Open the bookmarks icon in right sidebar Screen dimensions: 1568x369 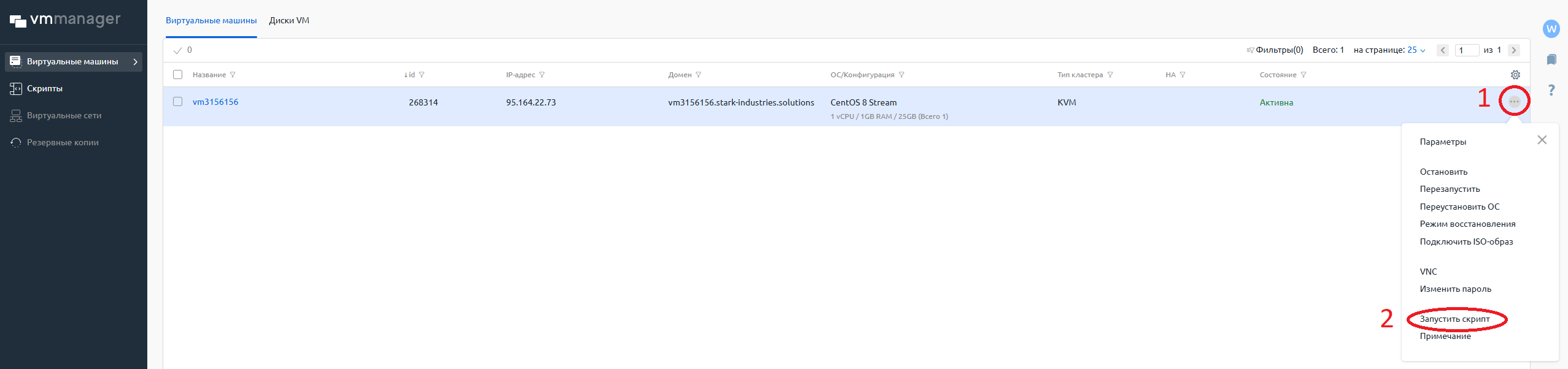click(x=1551, y=59)
